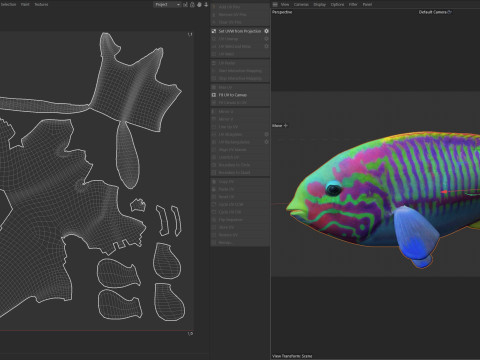
Task: Open options gear beside UV Unwrap
Action: [x=266, y=39]
